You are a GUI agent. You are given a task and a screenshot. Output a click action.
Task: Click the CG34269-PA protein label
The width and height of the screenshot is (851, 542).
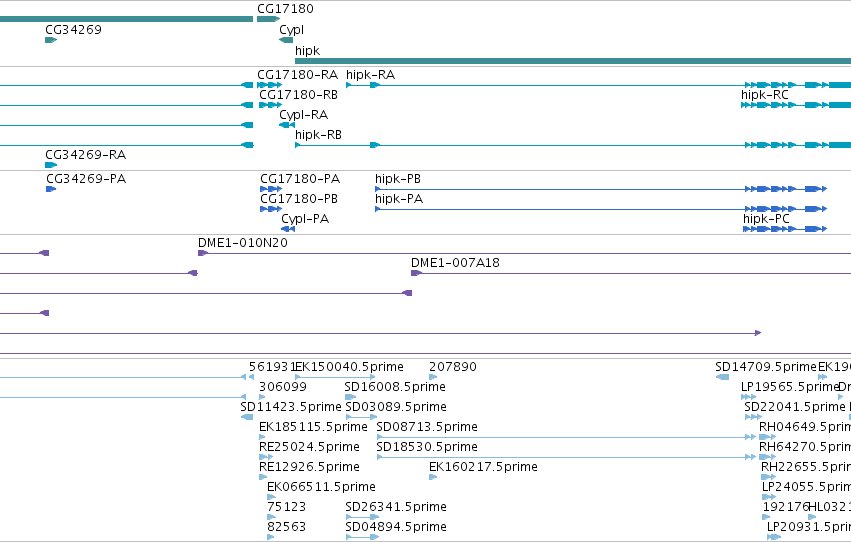click(86, 178)
